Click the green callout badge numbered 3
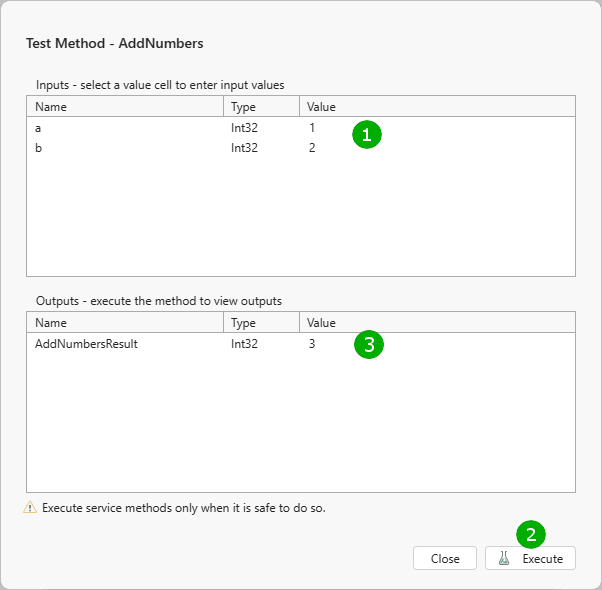 pyautogui.click(x=369, y=346)
